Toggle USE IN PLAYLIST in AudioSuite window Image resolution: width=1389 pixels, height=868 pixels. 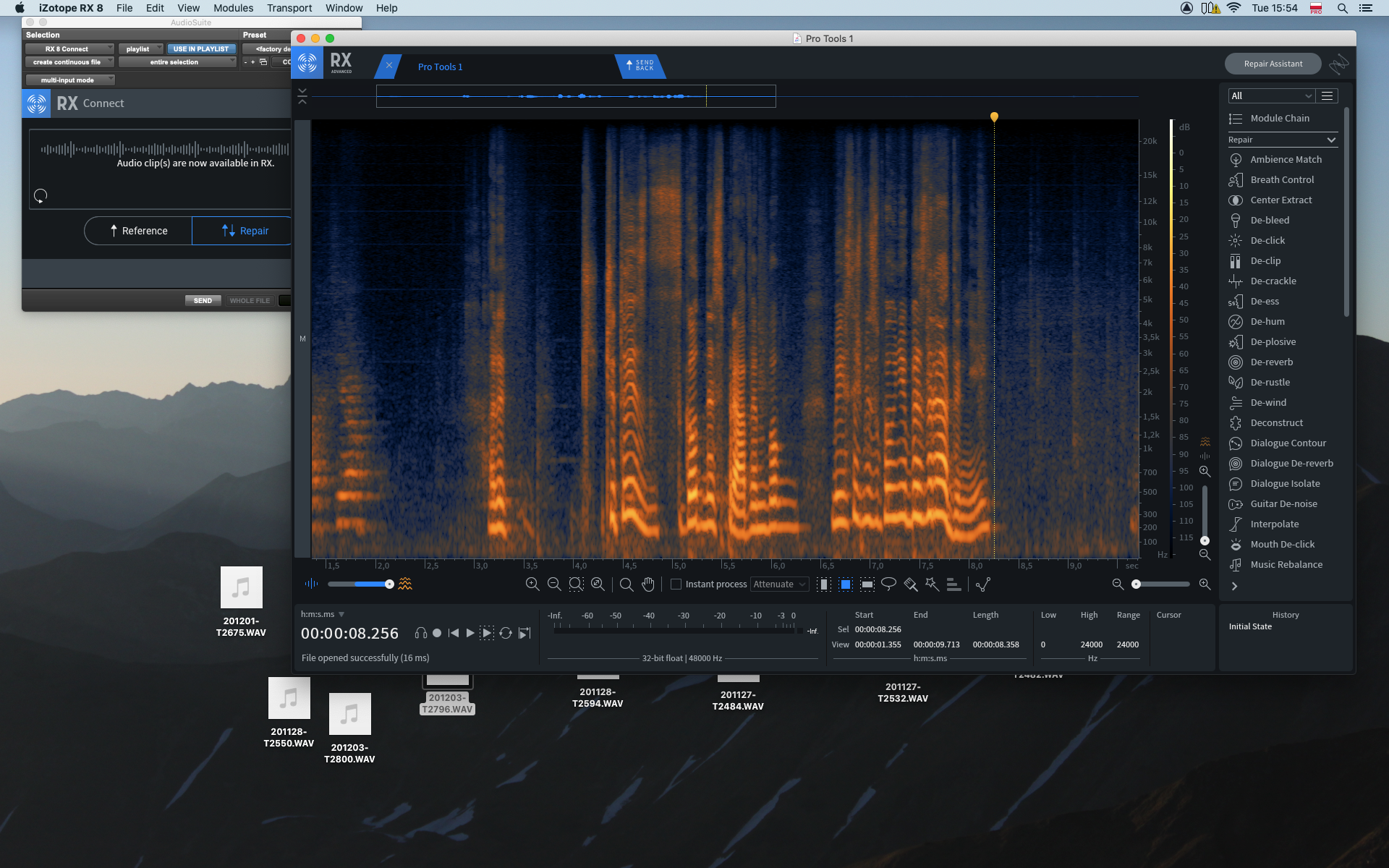pos(201,49)
